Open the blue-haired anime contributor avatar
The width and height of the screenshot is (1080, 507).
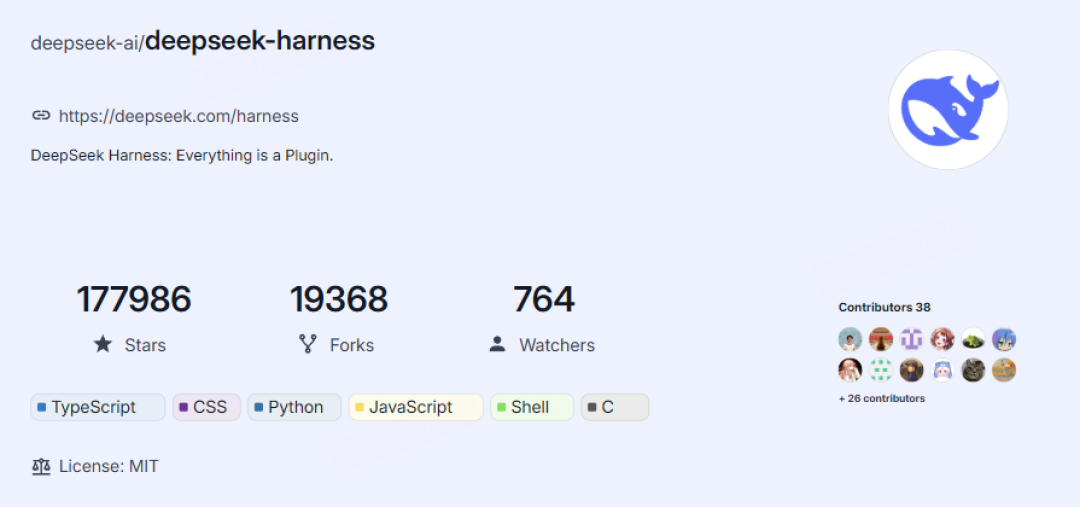point(1004,339)
